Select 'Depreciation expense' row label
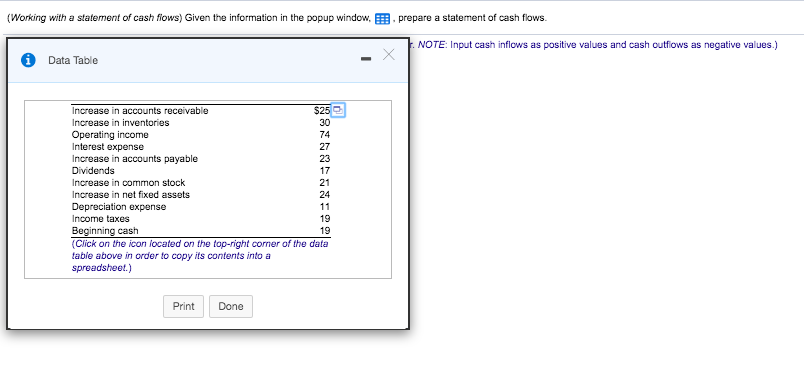 click(x=119, y=207)
